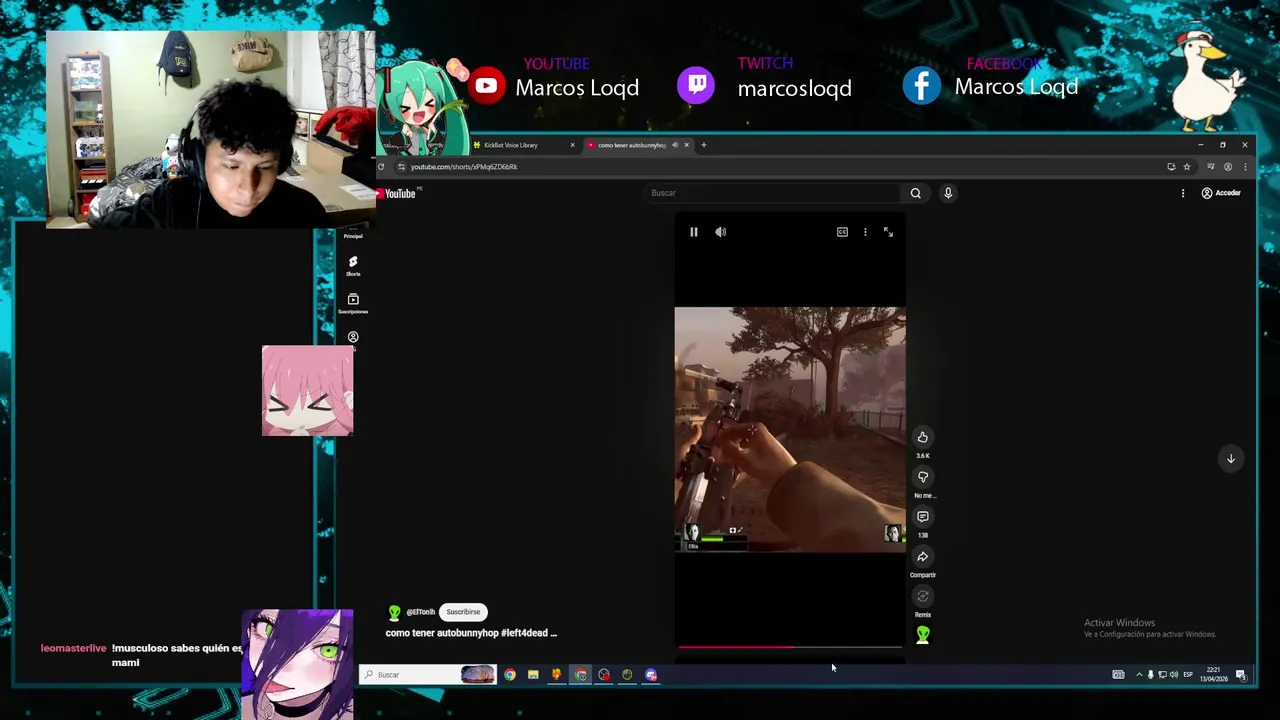This screenshot has height=720, width=1280.
Task: Click the site info icon in address bar
Action: 401,167
